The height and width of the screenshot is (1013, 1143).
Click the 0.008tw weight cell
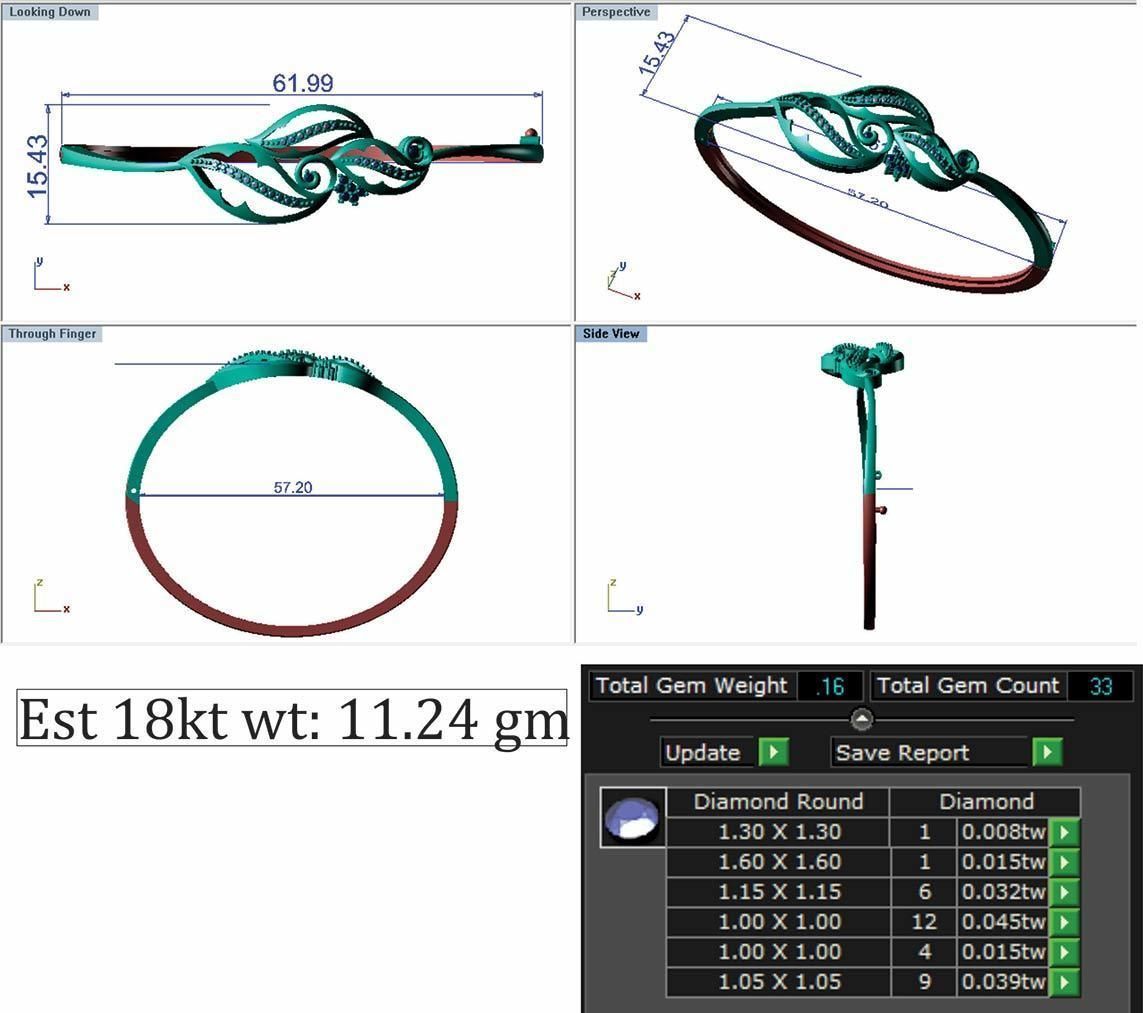[x=1003, y=832]
